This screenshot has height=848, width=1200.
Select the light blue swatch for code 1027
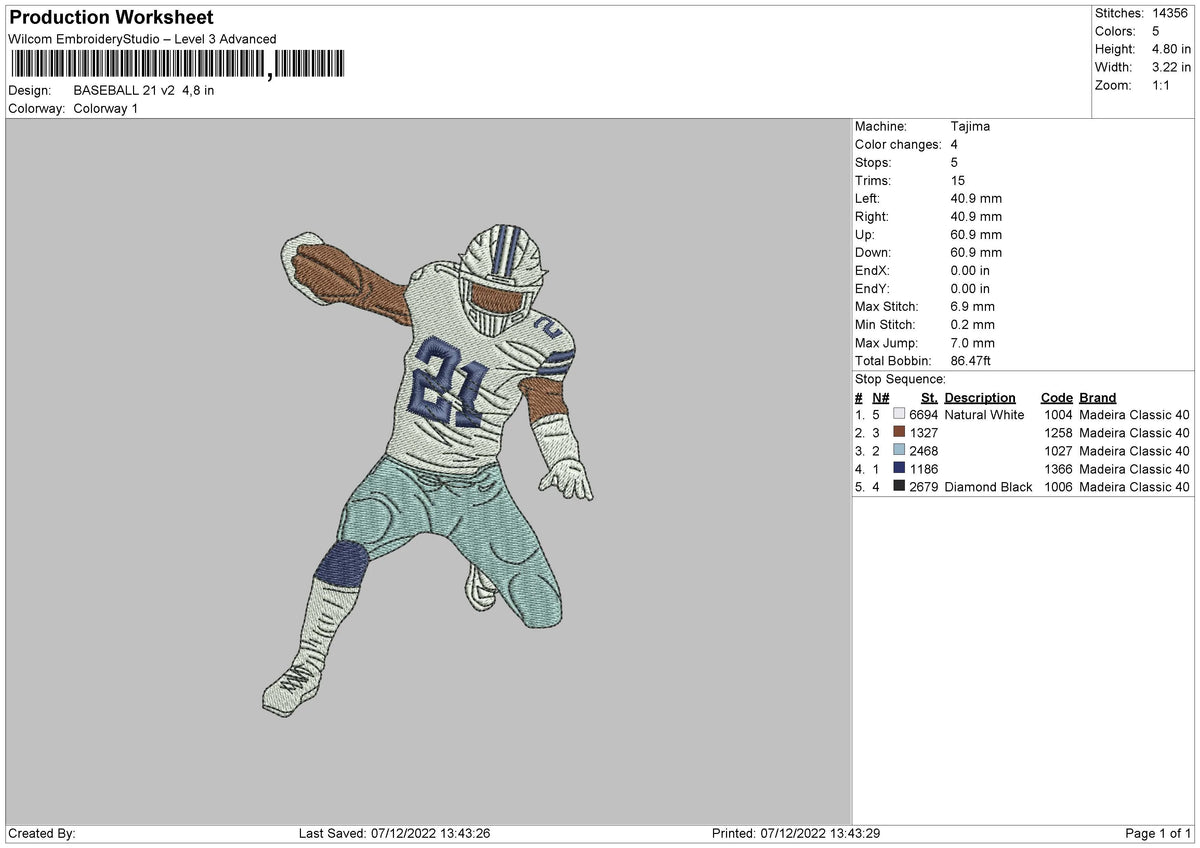(899, 450)
